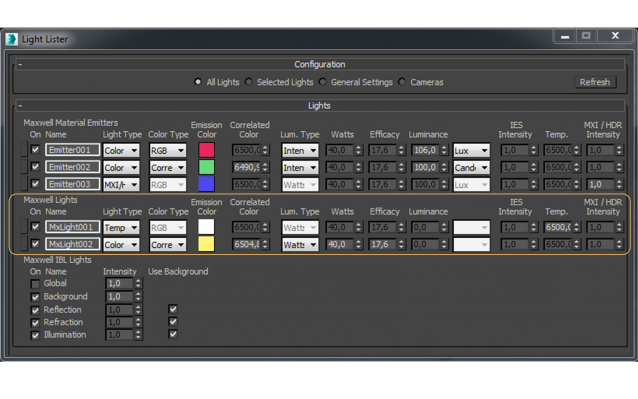
Task: Click the Refresh button
Action: (595, 82)
